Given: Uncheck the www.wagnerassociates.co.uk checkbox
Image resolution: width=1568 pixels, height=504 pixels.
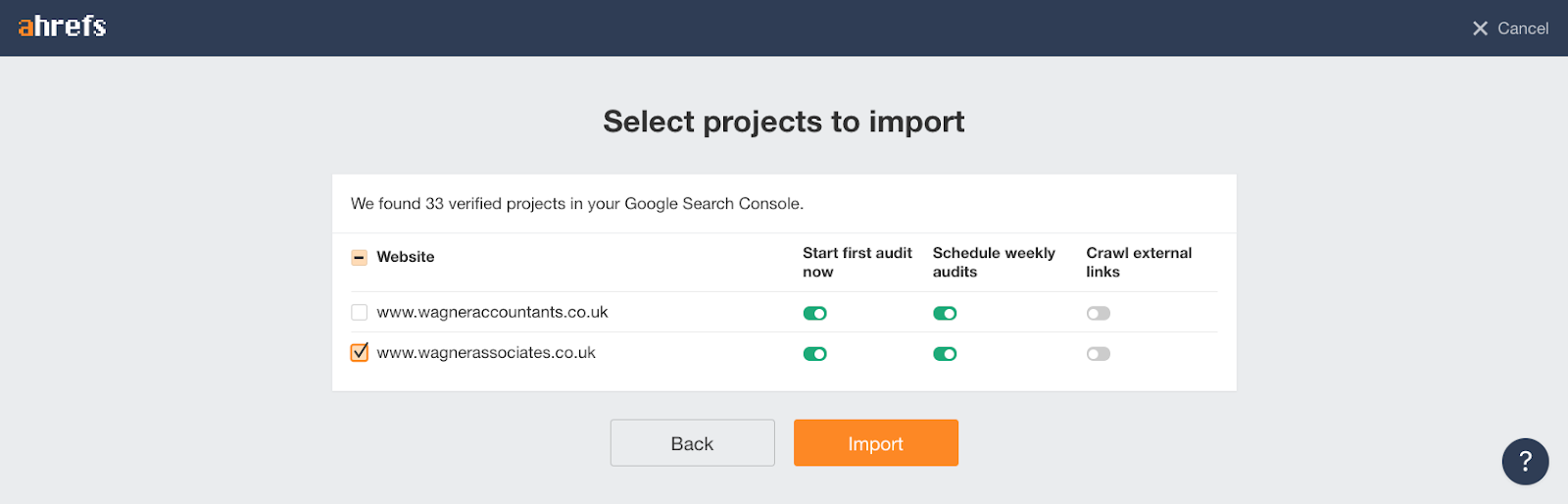Looking at the screenshot, I should 360,353.
